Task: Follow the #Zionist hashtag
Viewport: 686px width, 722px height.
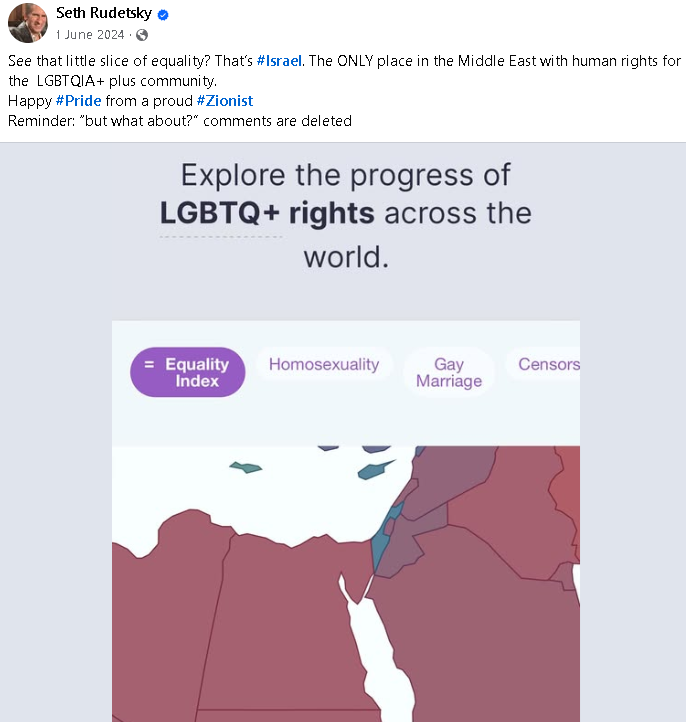Action: pos(225,101)
